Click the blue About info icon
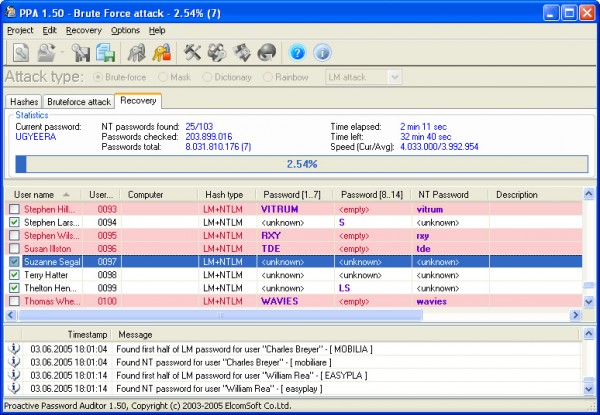This screenshot has height=415, width=600. click(x=322, y=52)
